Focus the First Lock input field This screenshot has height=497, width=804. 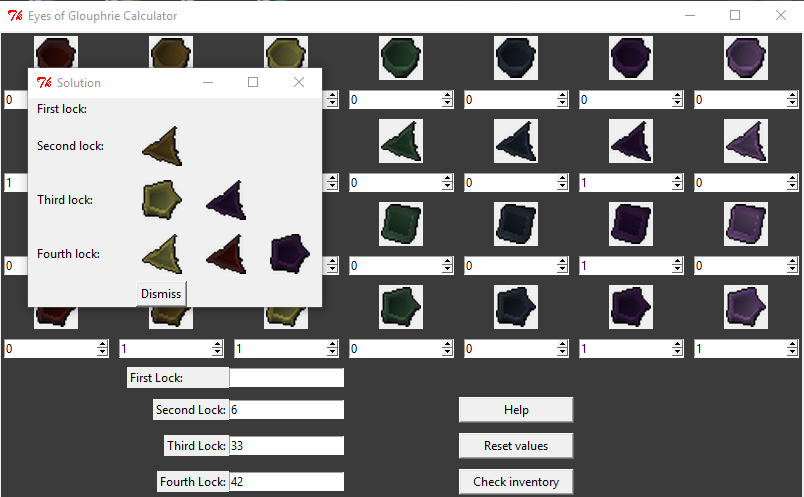(287, 378)
